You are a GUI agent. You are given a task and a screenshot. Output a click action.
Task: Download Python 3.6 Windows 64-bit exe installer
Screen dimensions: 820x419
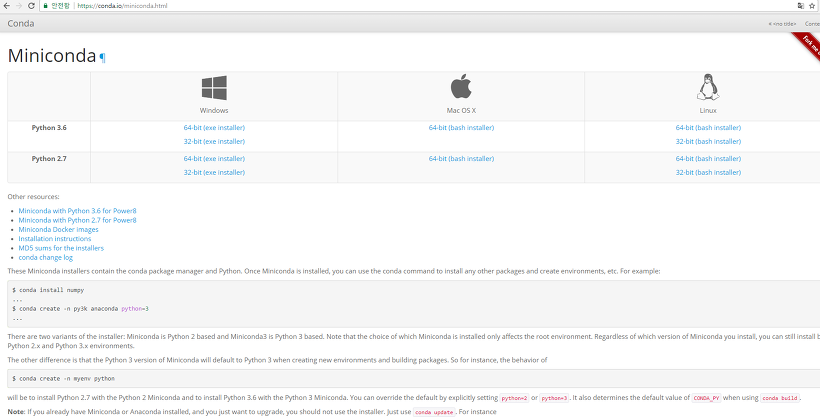click(214, 128)
